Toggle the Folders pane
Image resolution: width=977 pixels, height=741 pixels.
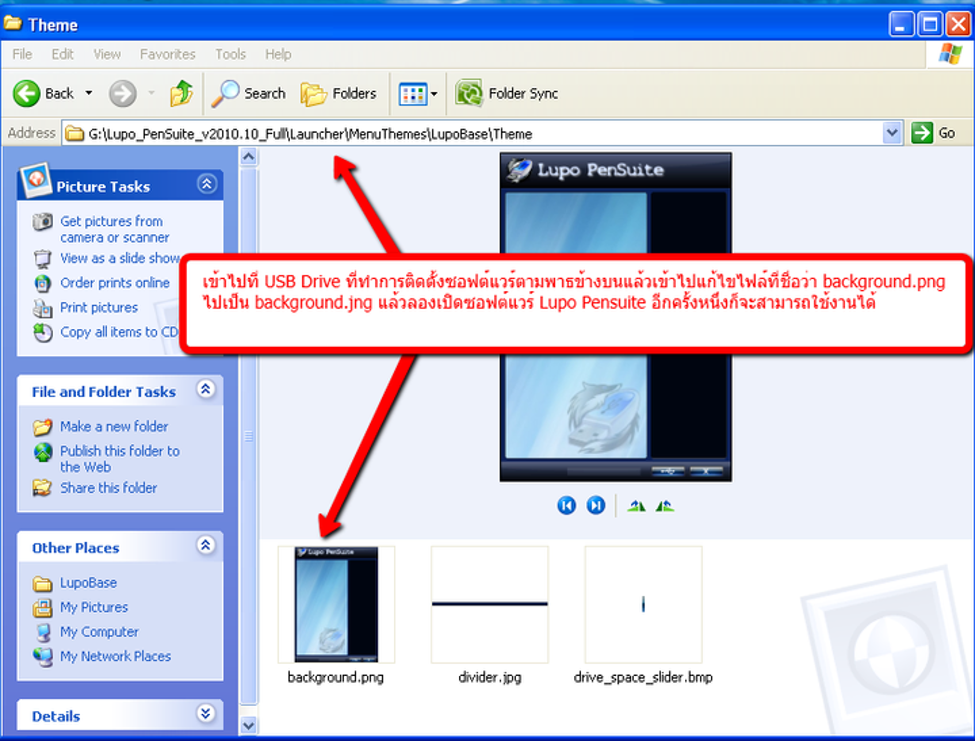338,93
